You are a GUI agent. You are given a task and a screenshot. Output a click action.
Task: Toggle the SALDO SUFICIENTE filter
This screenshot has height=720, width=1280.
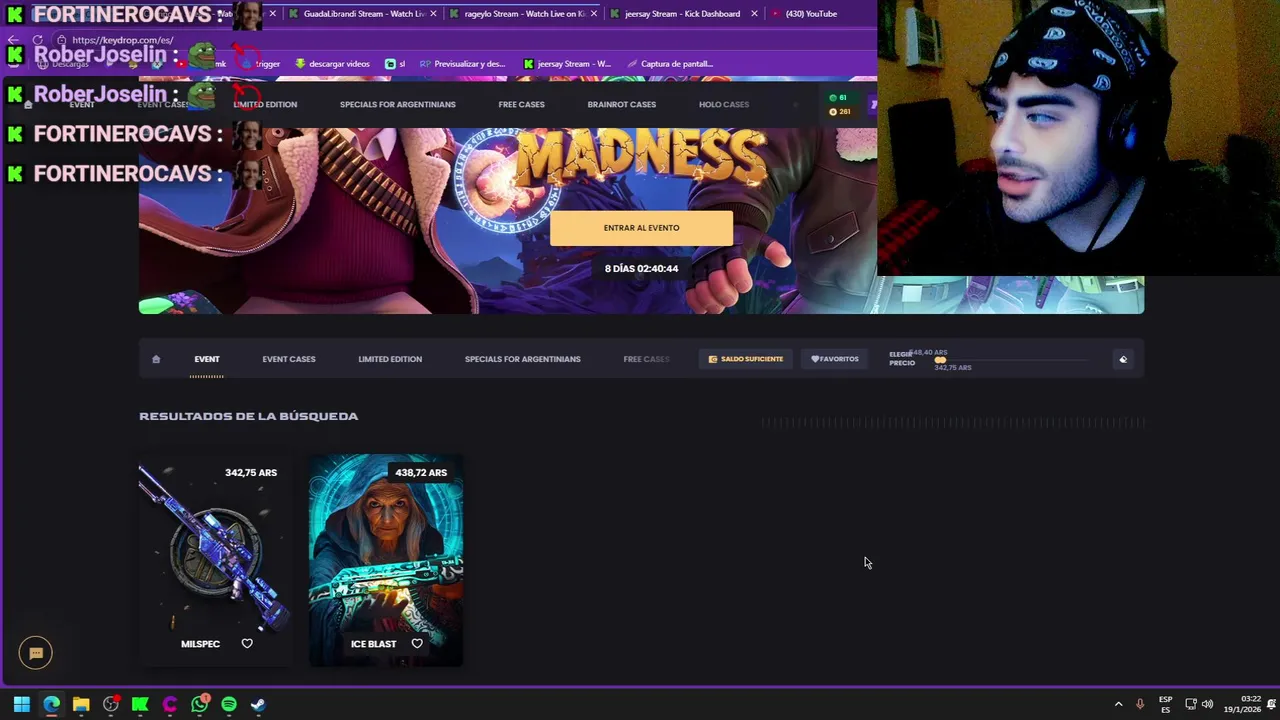746,359
